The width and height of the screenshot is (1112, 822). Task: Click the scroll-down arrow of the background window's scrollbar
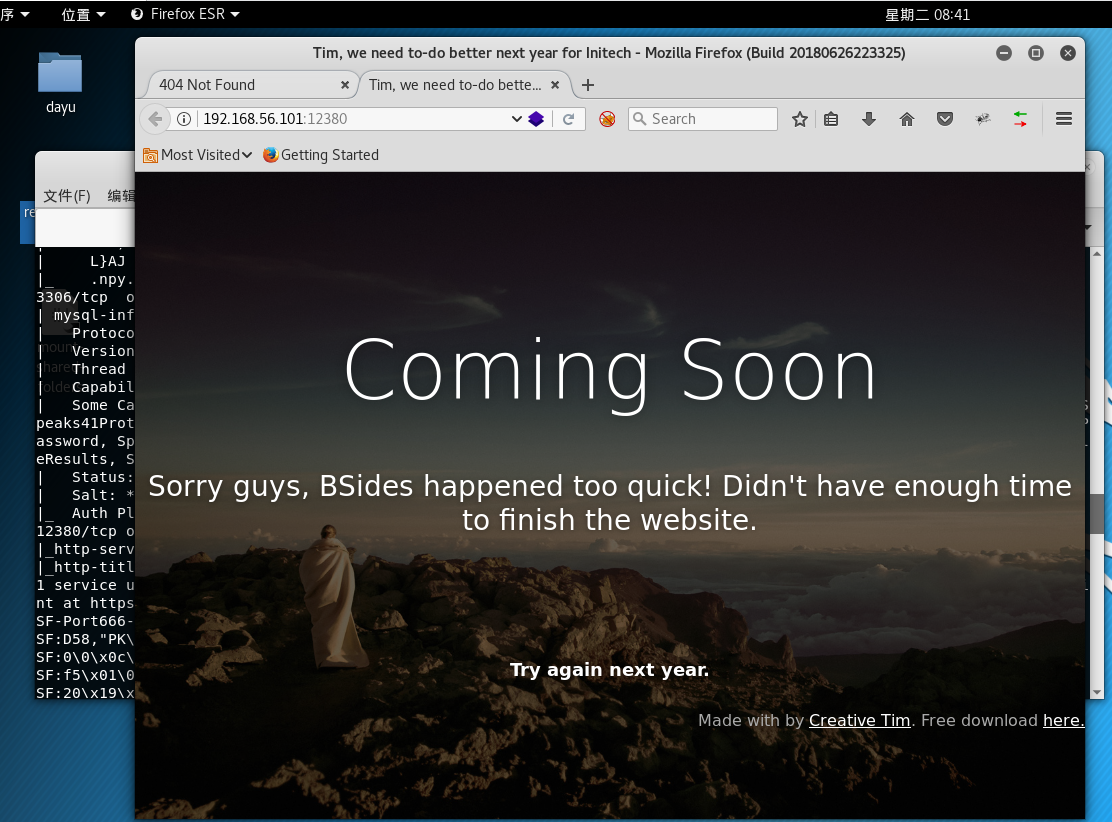coord(1097,692)
